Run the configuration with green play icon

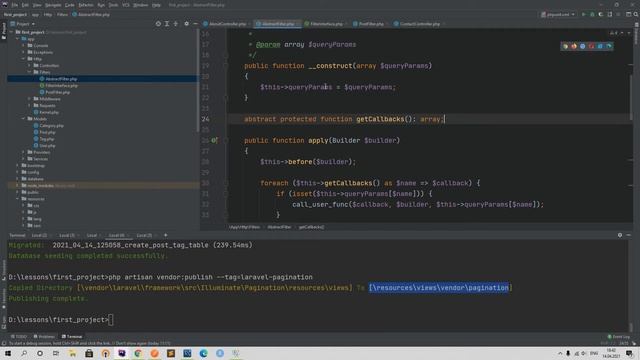pyautogui.click(x=584, y=14)
